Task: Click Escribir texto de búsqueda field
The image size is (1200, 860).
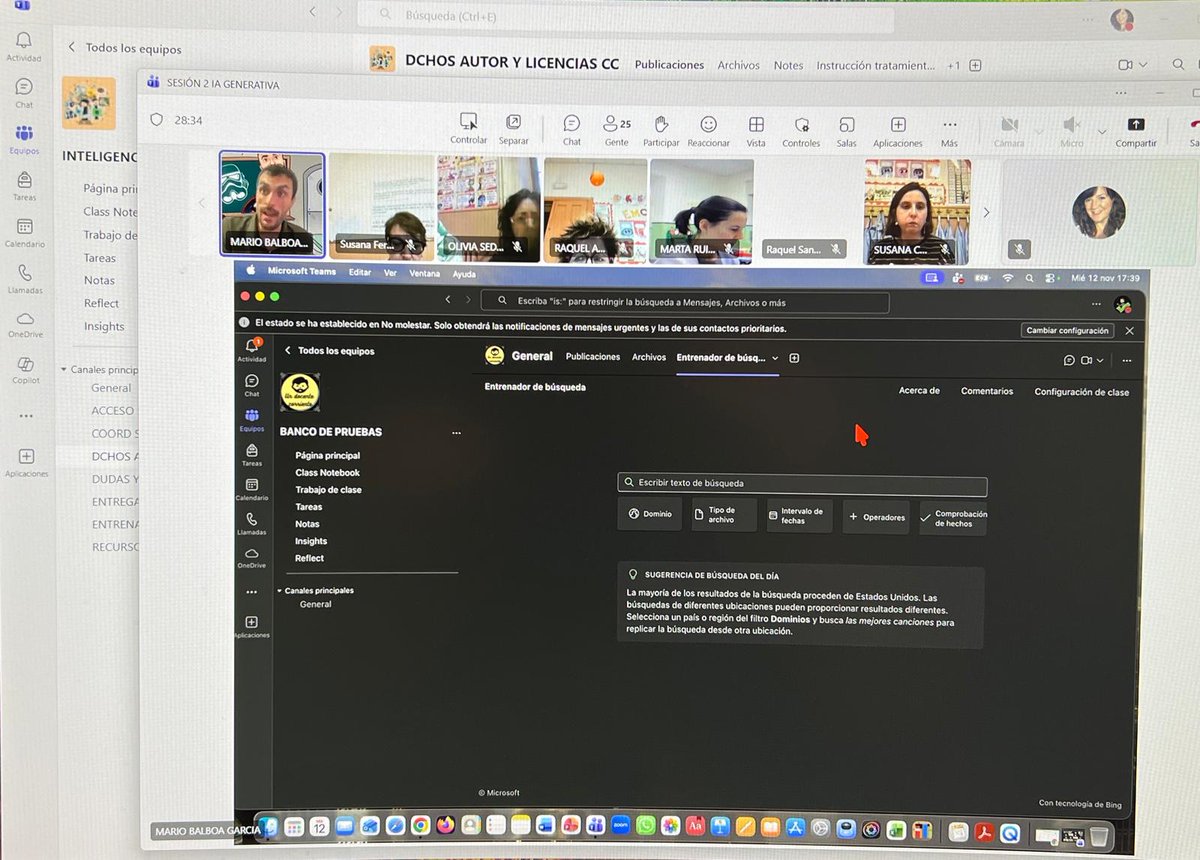Action: click(x=802, y=486)
